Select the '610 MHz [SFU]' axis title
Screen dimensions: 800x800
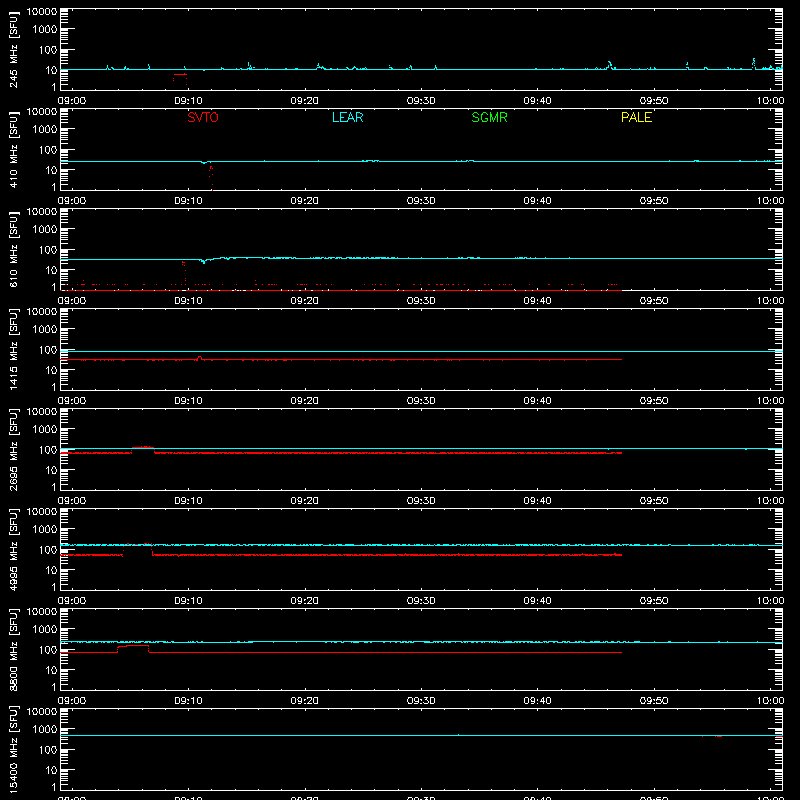coord(13,249)
